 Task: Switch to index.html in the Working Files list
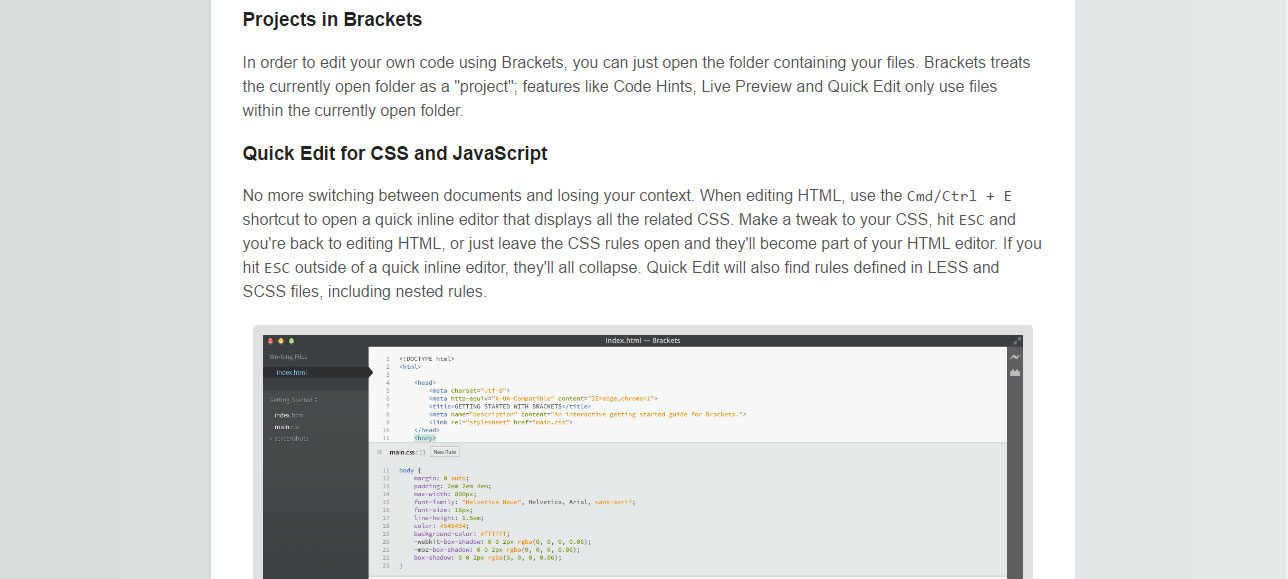291,370
